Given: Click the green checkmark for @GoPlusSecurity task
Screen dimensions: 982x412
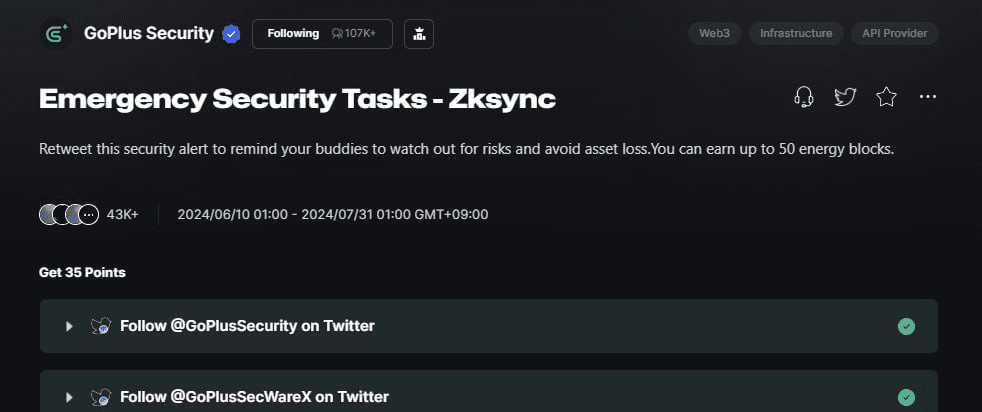Looking at the screenshot, I should pyautogui.click(x=906, y=326).
